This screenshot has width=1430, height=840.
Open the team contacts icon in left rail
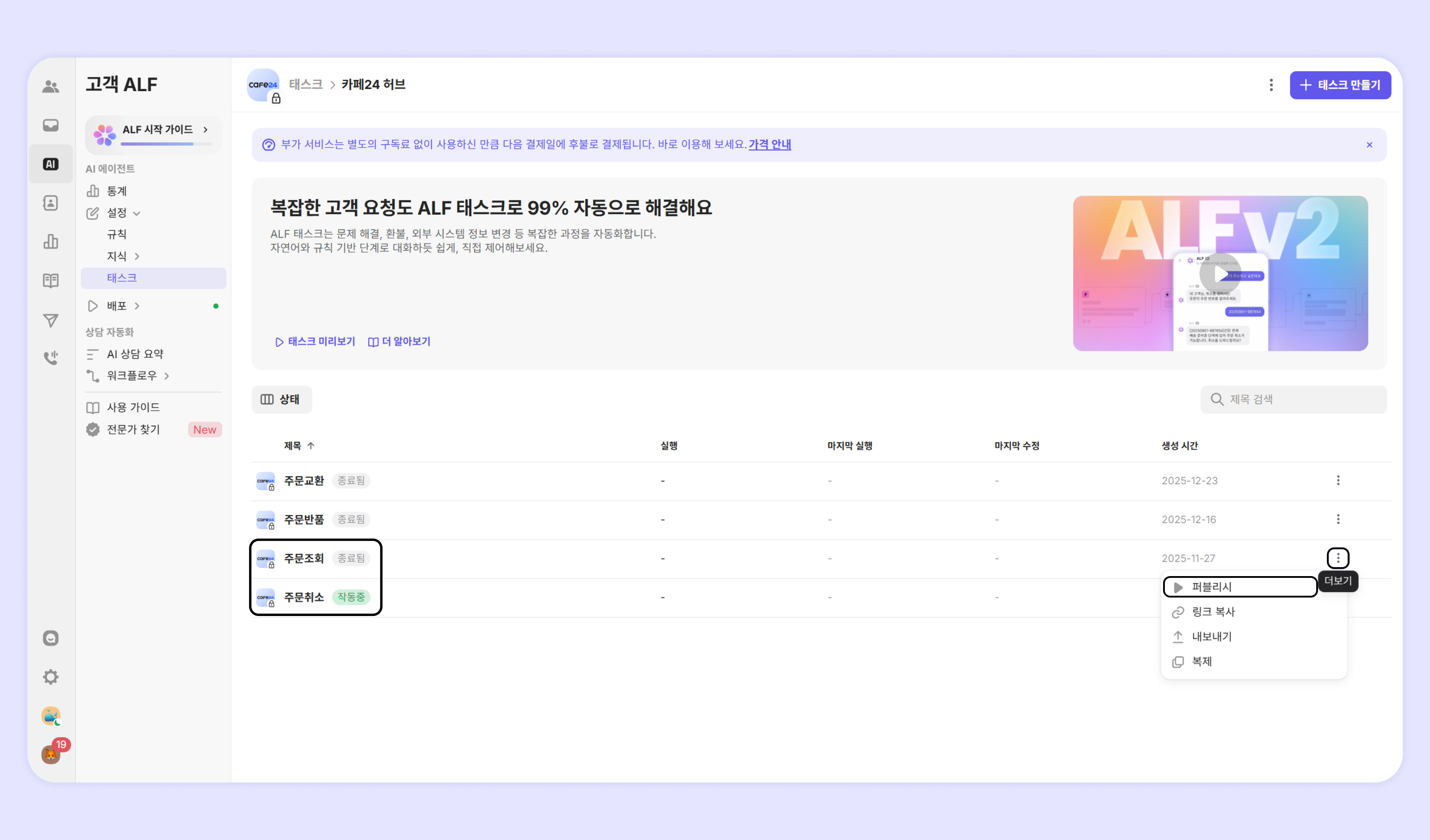(51, 86)
